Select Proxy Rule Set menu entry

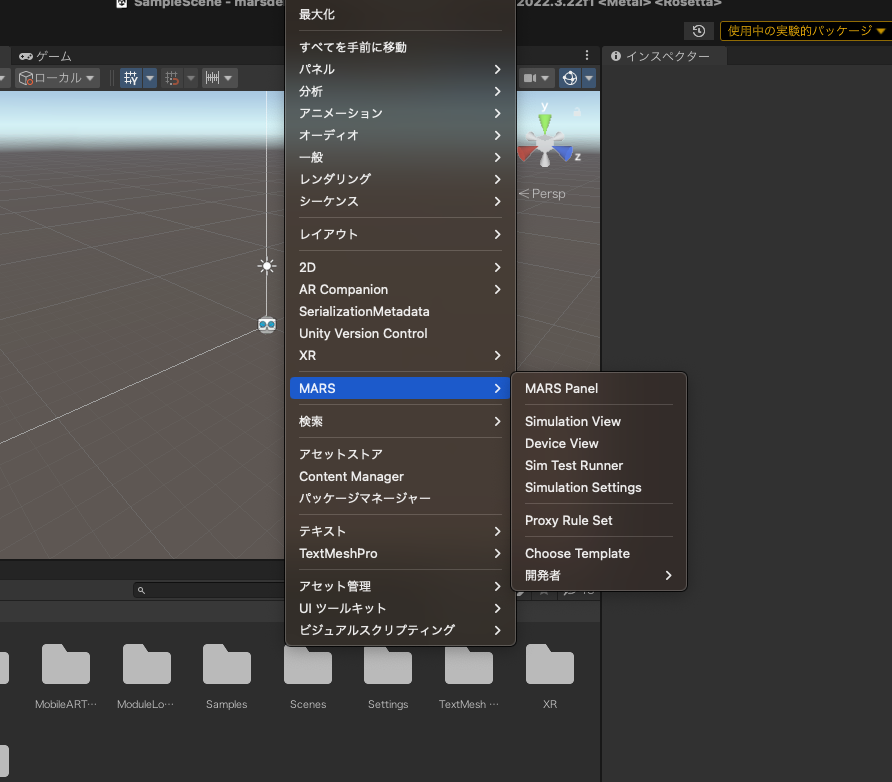tap(598, 520)
